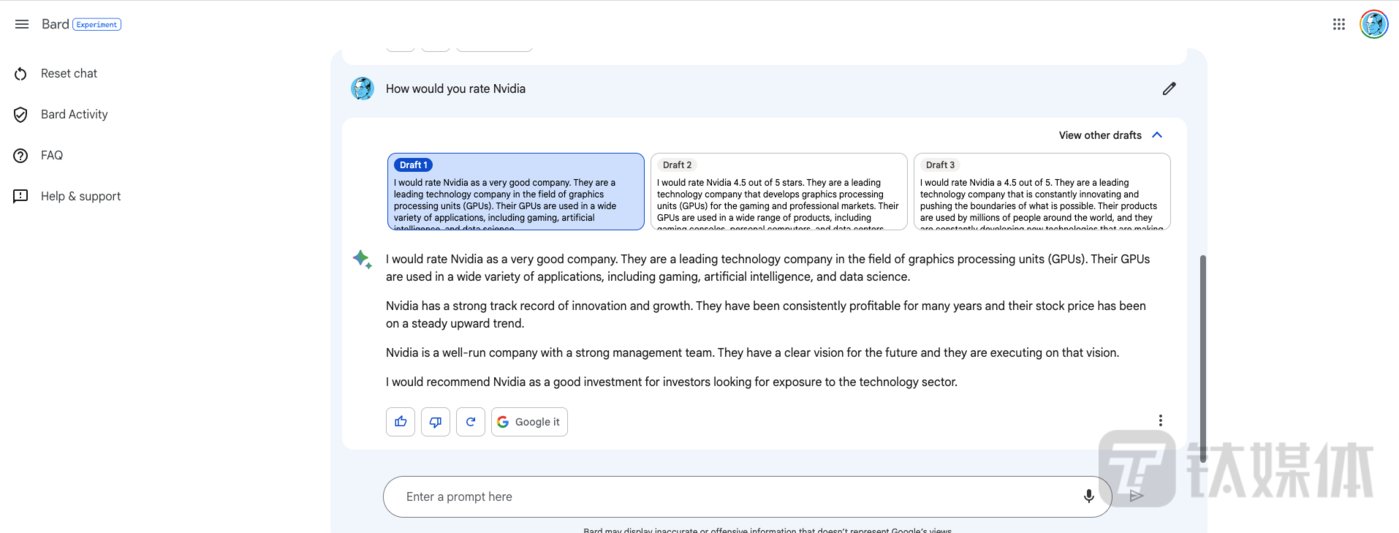1399x533 pixels.
Task: Select the Draft 1 card
Action: (x=515, y=192)
